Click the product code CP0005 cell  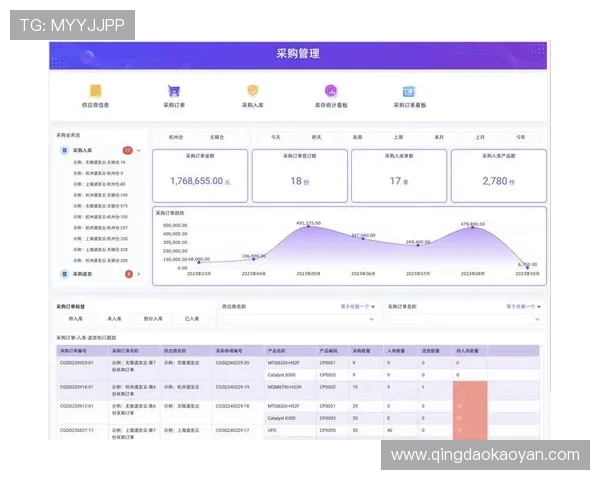[333, 430]
